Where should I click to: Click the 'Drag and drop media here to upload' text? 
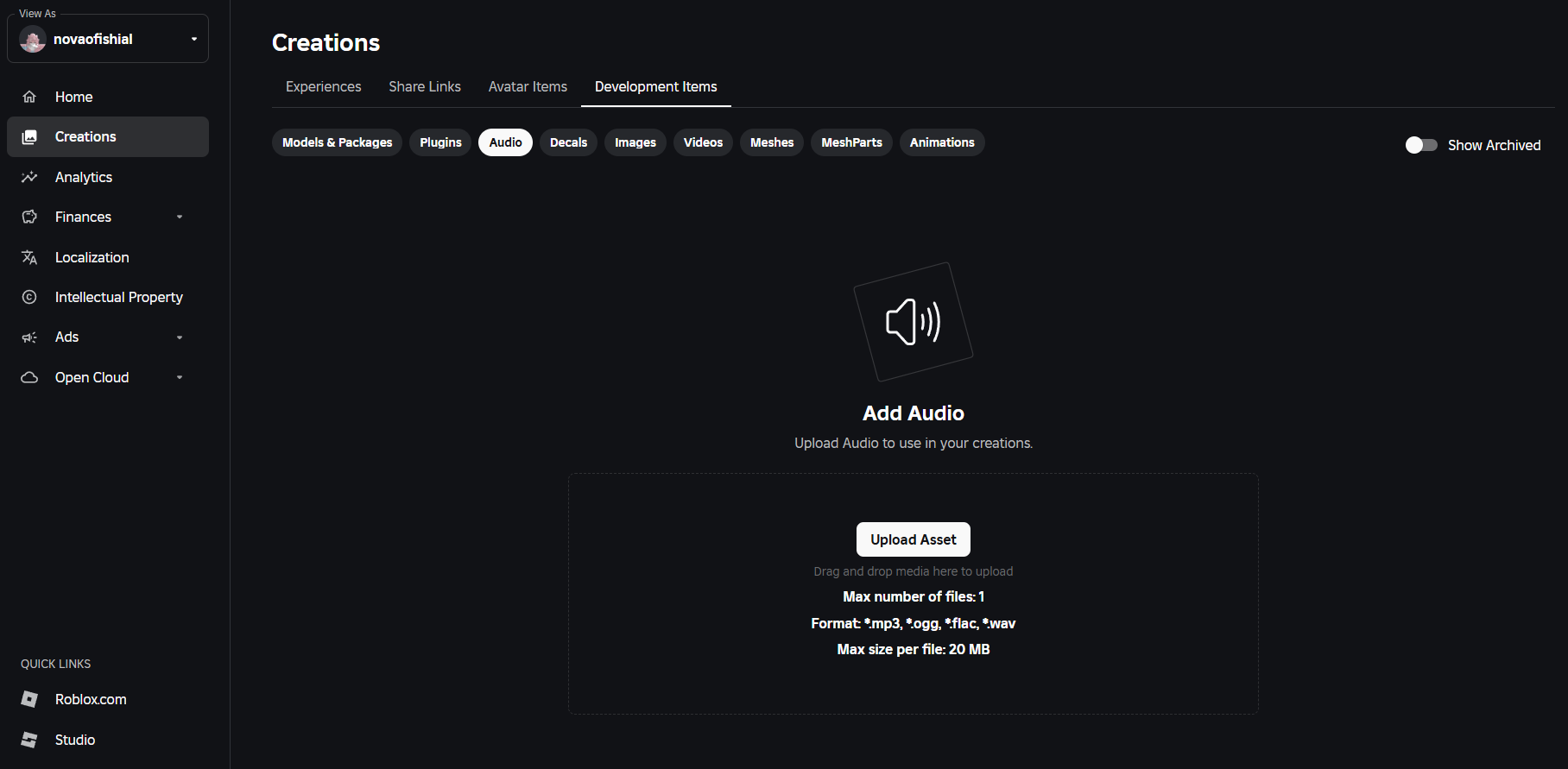pos(914,571)
